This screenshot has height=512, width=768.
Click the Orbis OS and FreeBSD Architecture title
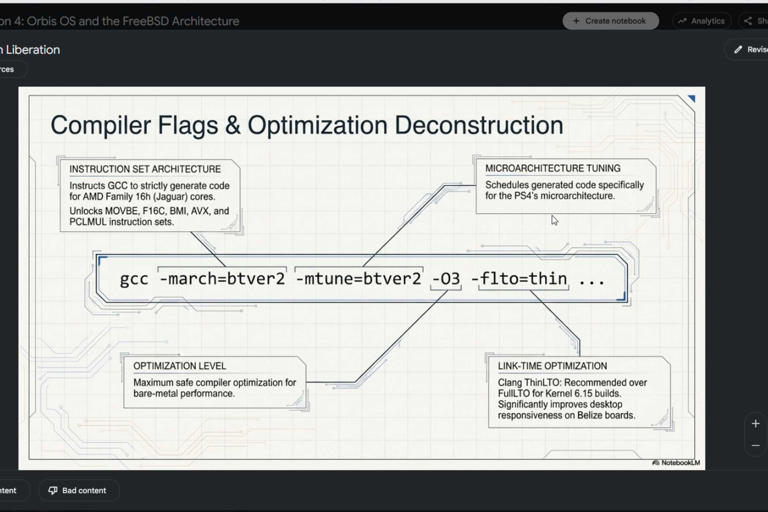120,21
